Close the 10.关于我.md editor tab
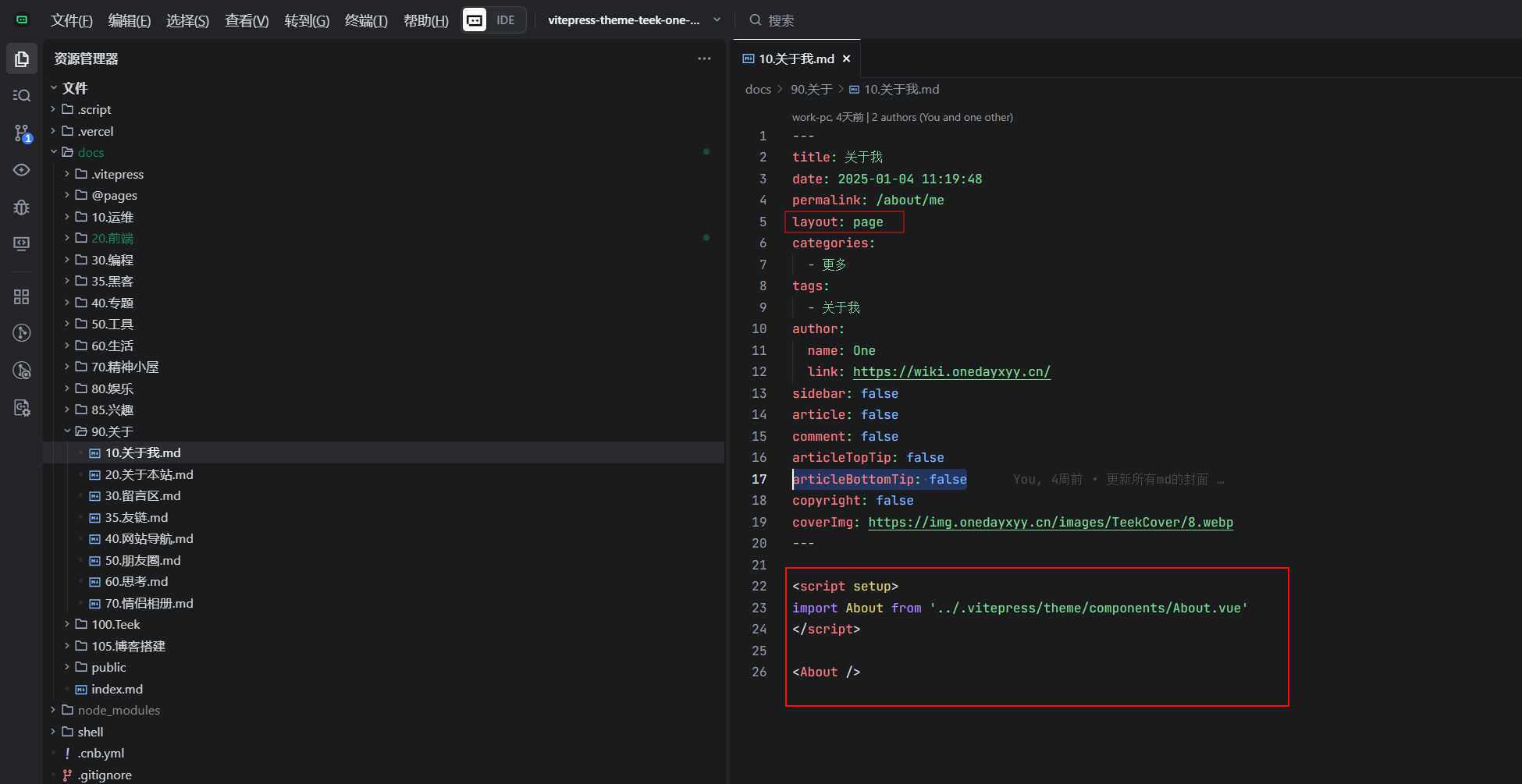 pos(846,59)
